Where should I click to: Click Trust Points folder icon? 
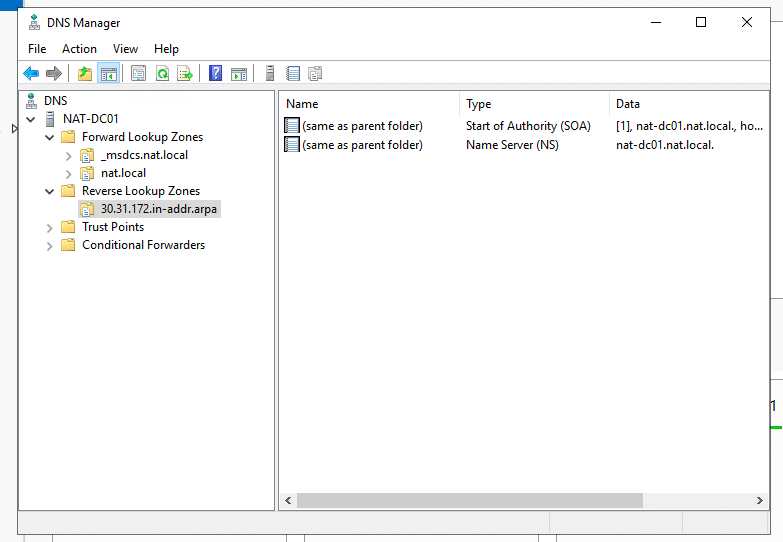coord(68,227)
